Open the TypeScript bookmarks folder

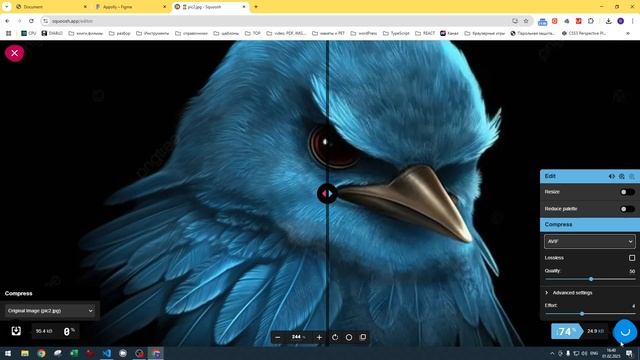coord(396,33)
